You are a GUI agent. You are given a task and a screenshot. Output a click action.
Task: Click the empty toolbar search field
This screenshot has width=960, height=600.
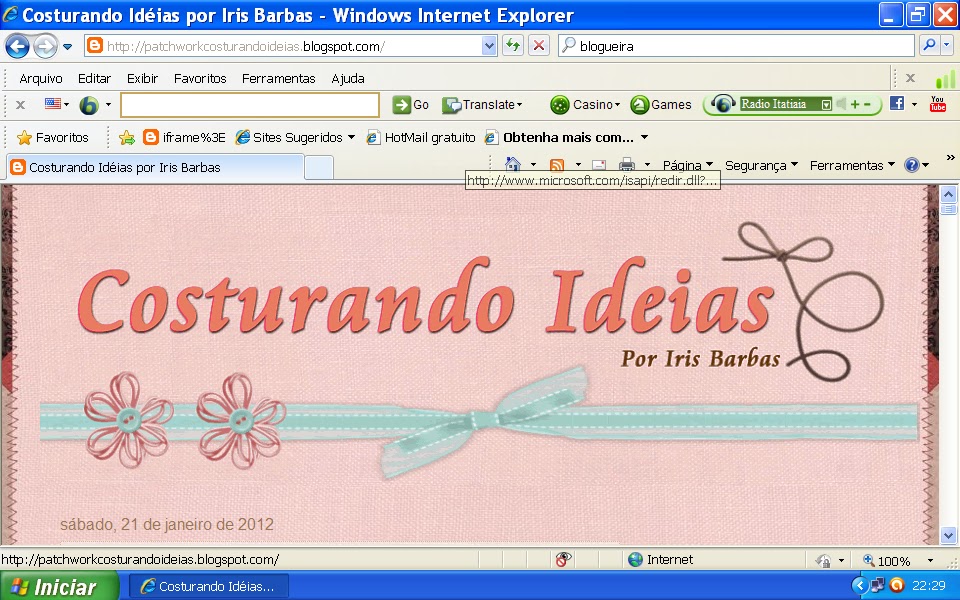[x=250, y=105]
